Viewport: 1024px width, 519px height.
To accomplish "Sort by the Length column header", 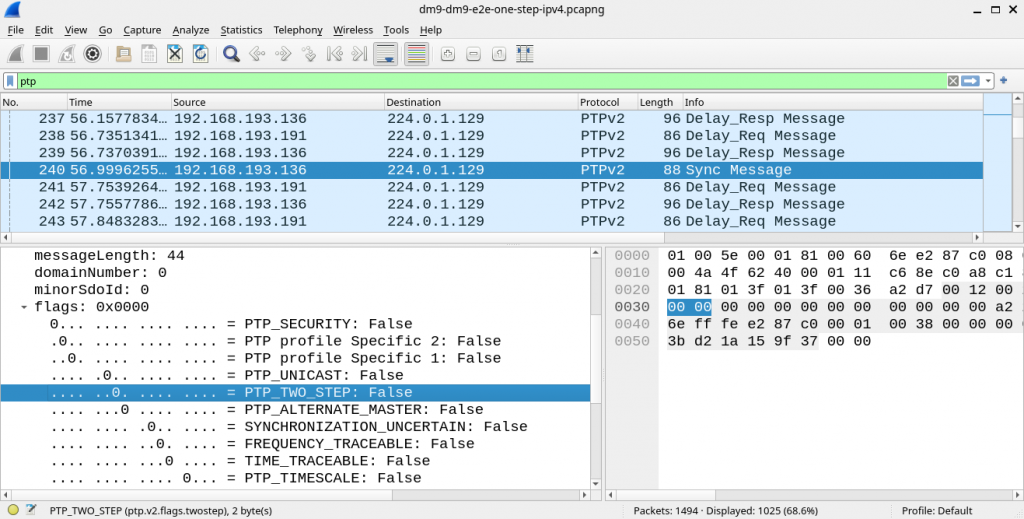I will click(x=660, y=102).
